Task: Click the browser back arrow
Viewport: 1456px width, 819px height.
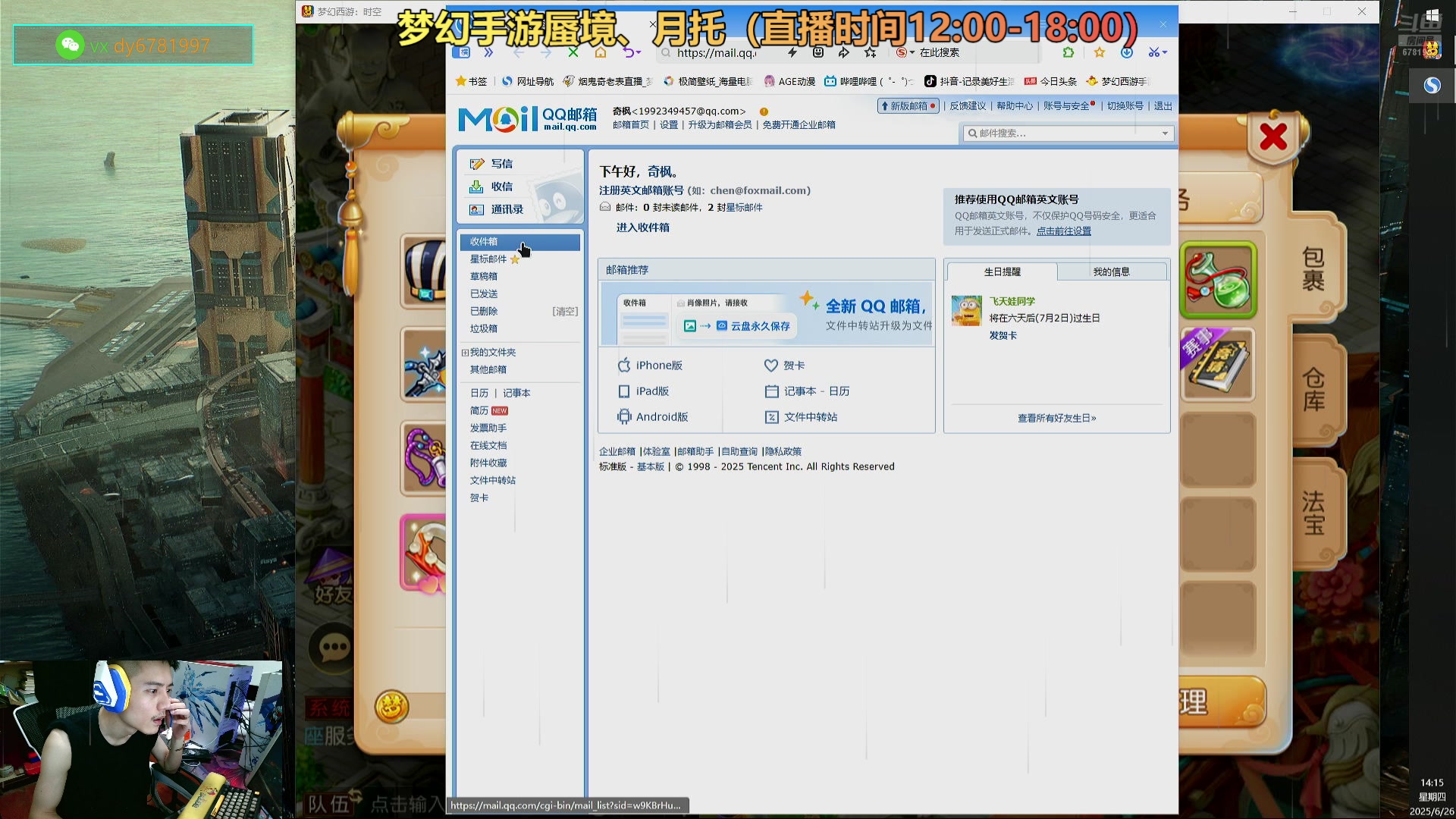Action: (519, 52)
